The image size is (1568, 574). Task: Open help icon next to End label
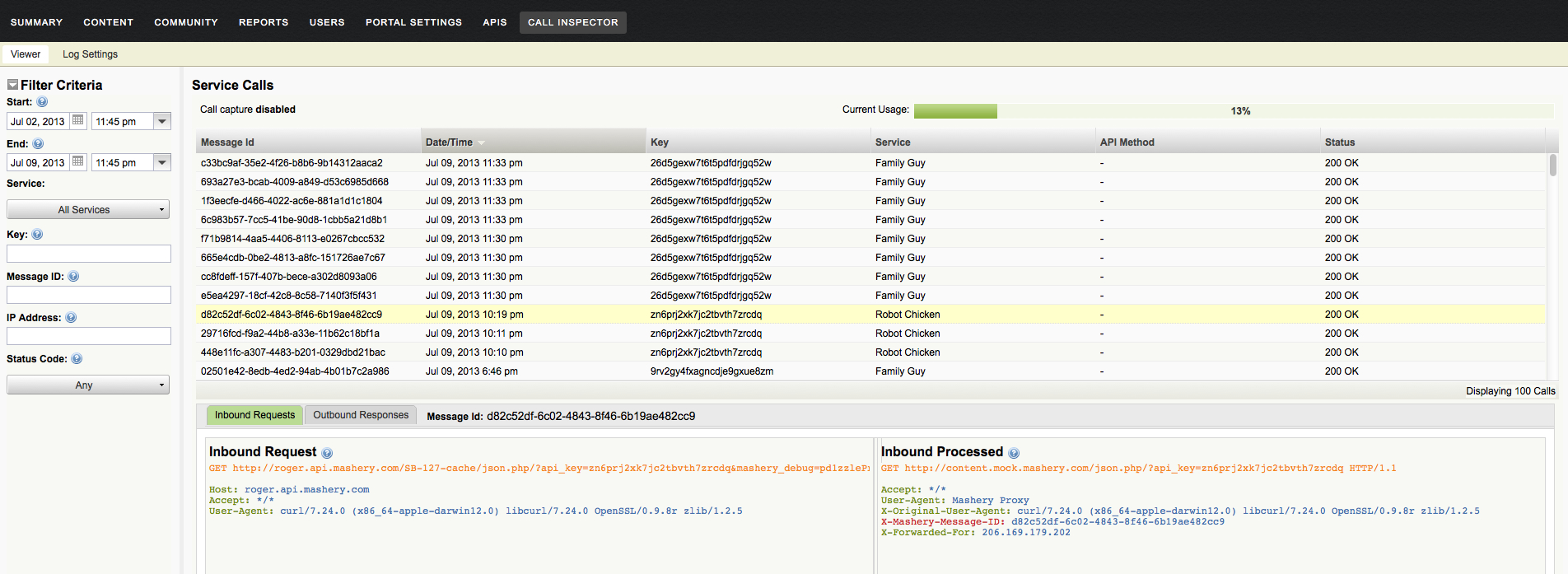(38, 143)
